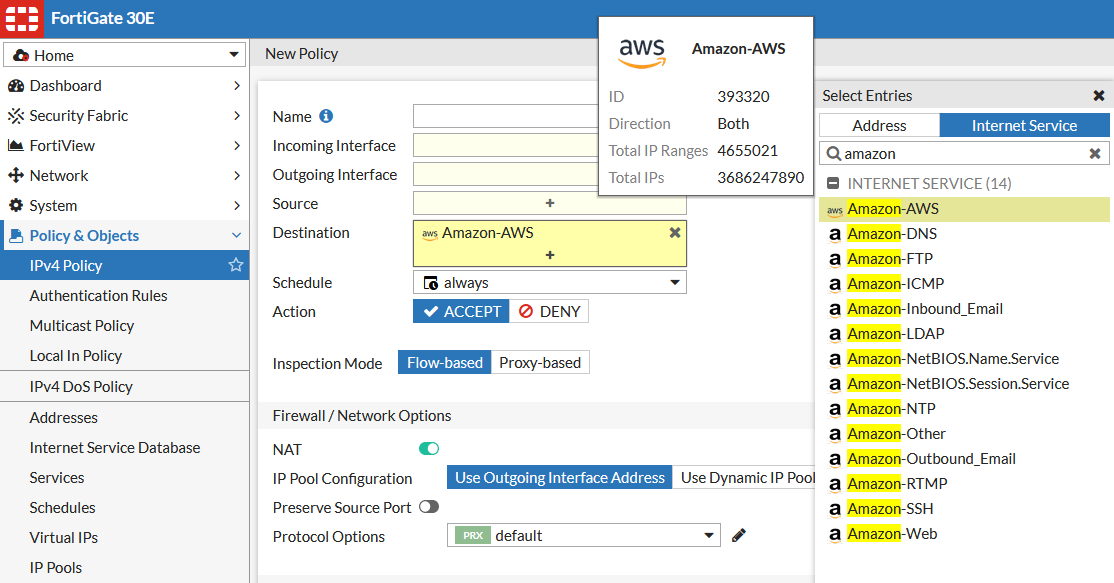Switch to the Address tab
This screenshot has width=1114, height=583.
879,125
